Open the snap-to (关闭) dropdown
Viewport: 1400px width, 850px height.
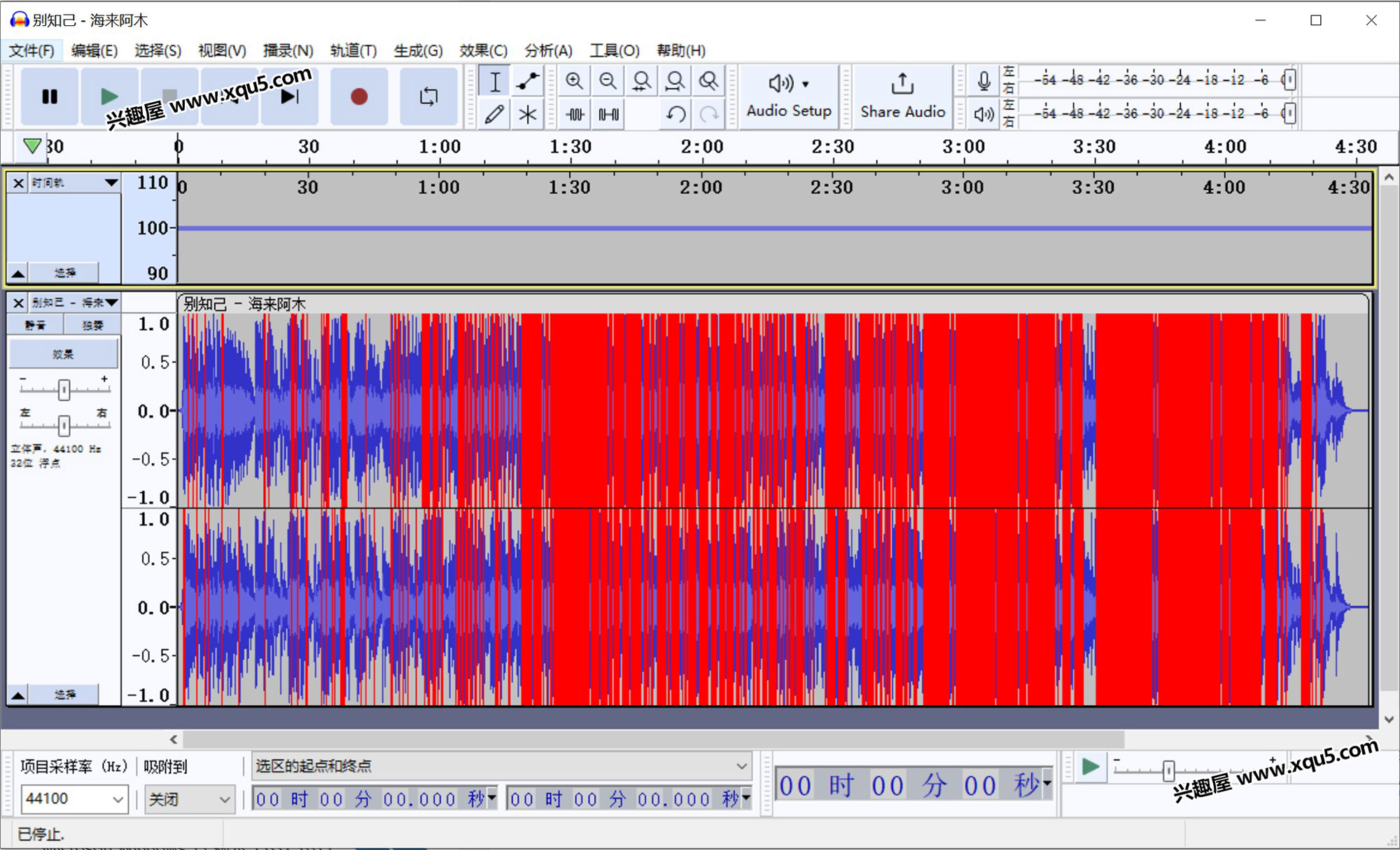tap(189, 799)
